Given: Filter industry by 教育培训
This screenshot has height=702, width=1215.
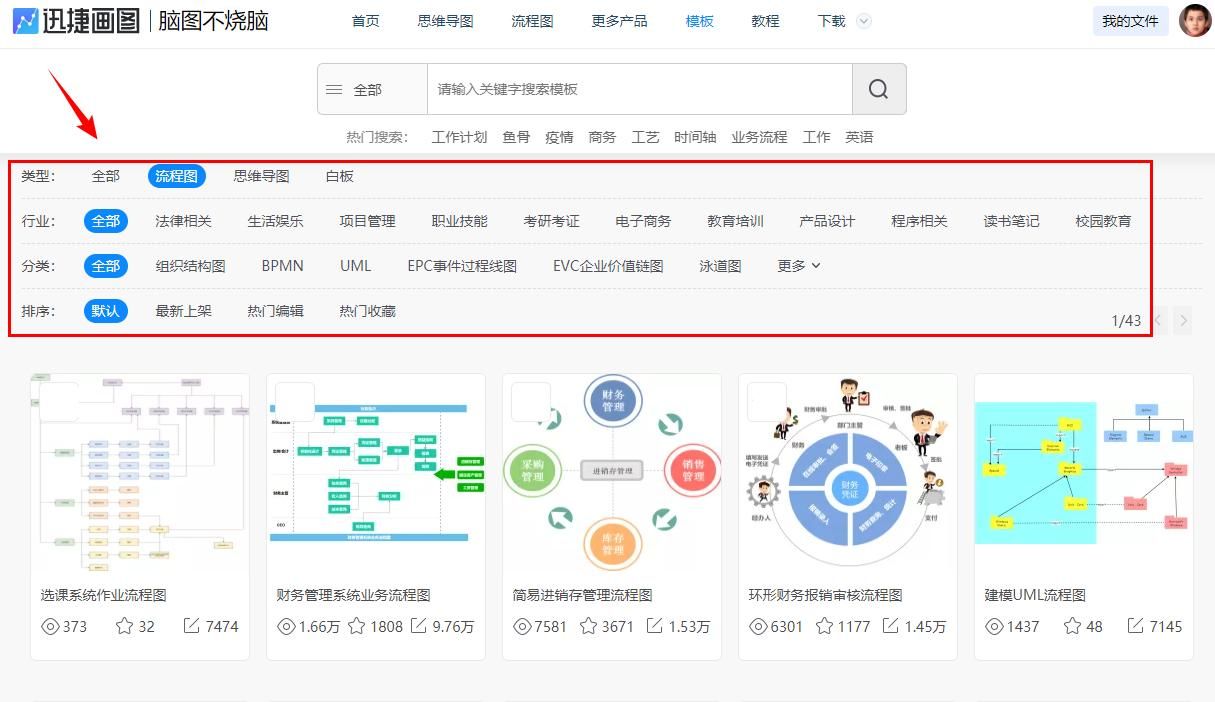Looking at the screenshot, I should point(735,220).
